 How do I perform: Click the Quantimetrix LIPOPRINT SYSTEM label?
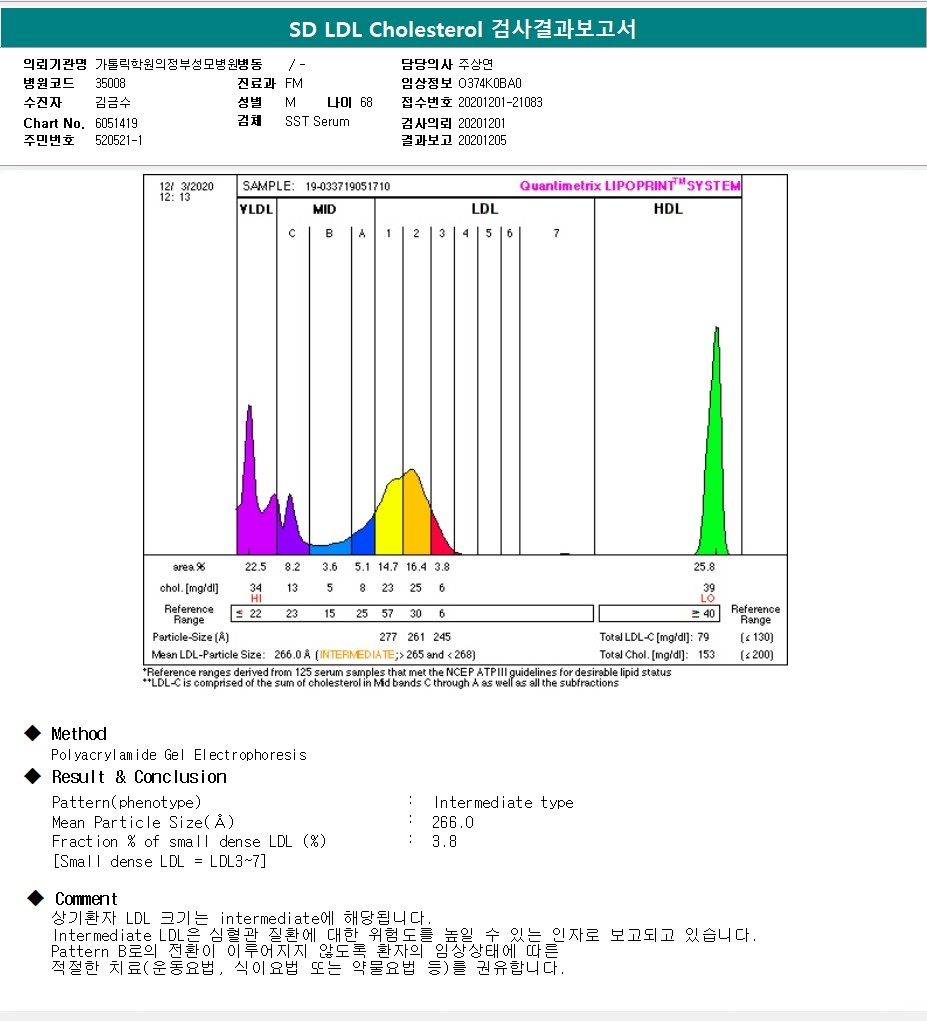(x=630, y=186)
